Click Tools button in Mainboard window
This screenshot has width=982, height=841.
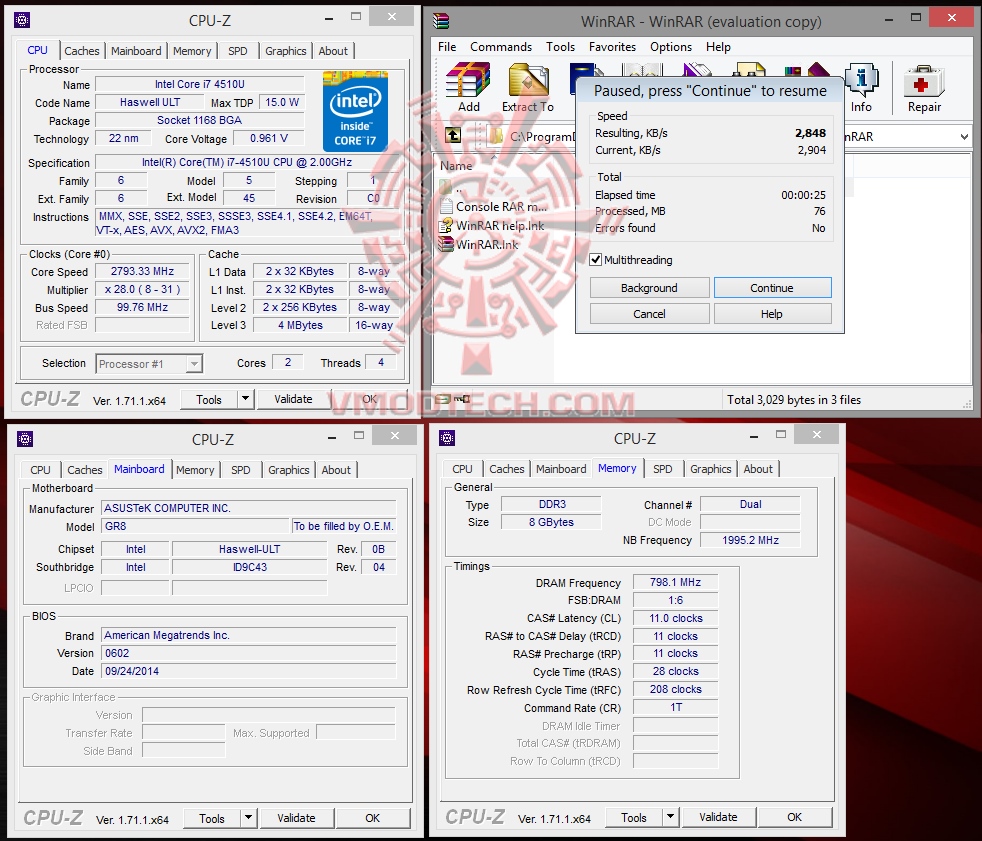click(x=212, y=818)
